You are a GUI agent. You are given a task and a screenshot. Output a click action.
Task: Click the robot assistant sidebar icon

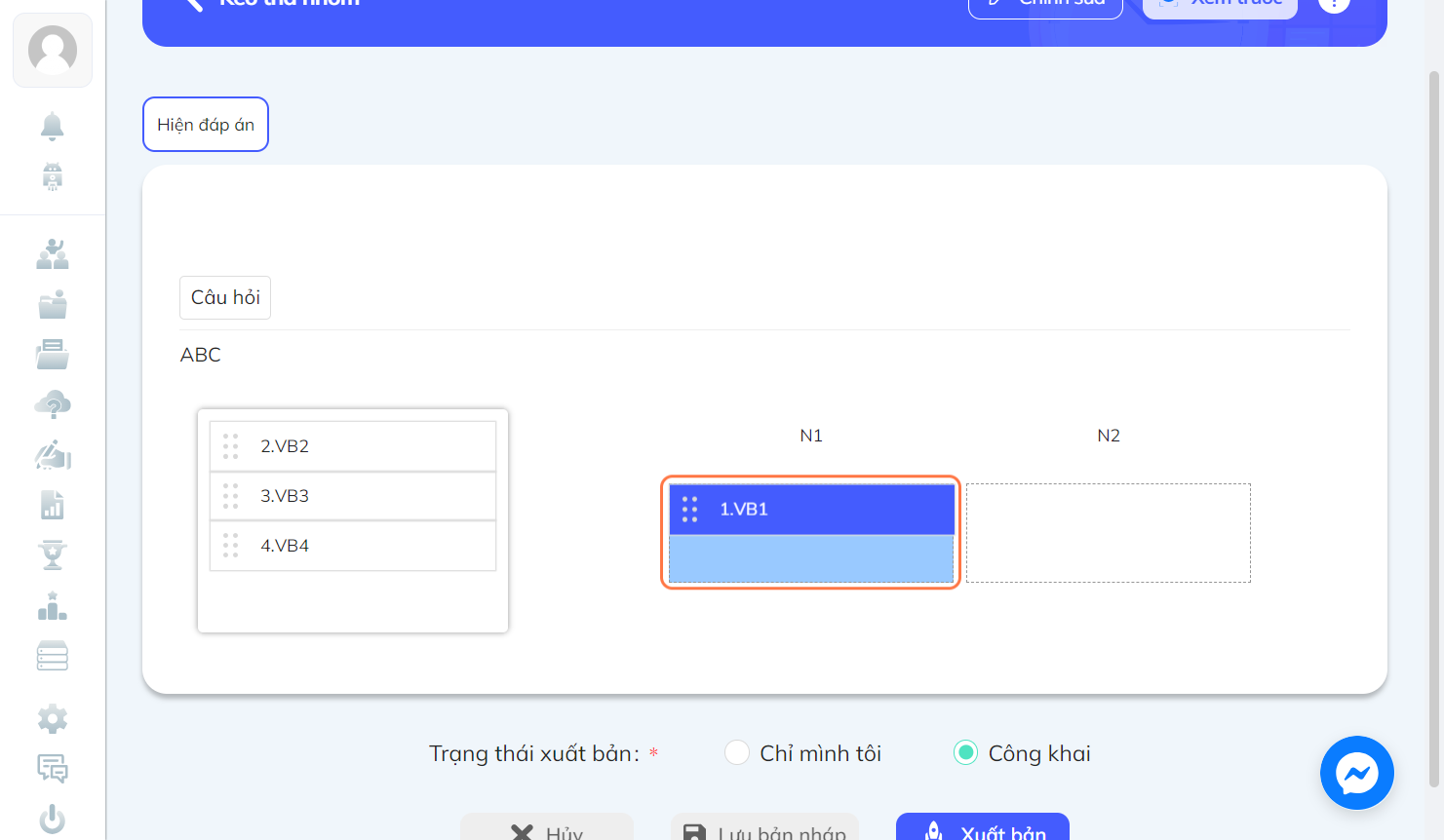(x=53, y=176)
